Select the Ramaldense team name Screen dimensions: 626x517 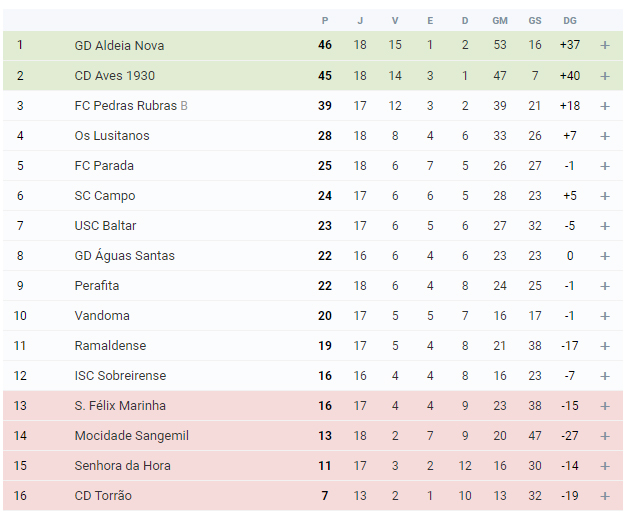110,345
